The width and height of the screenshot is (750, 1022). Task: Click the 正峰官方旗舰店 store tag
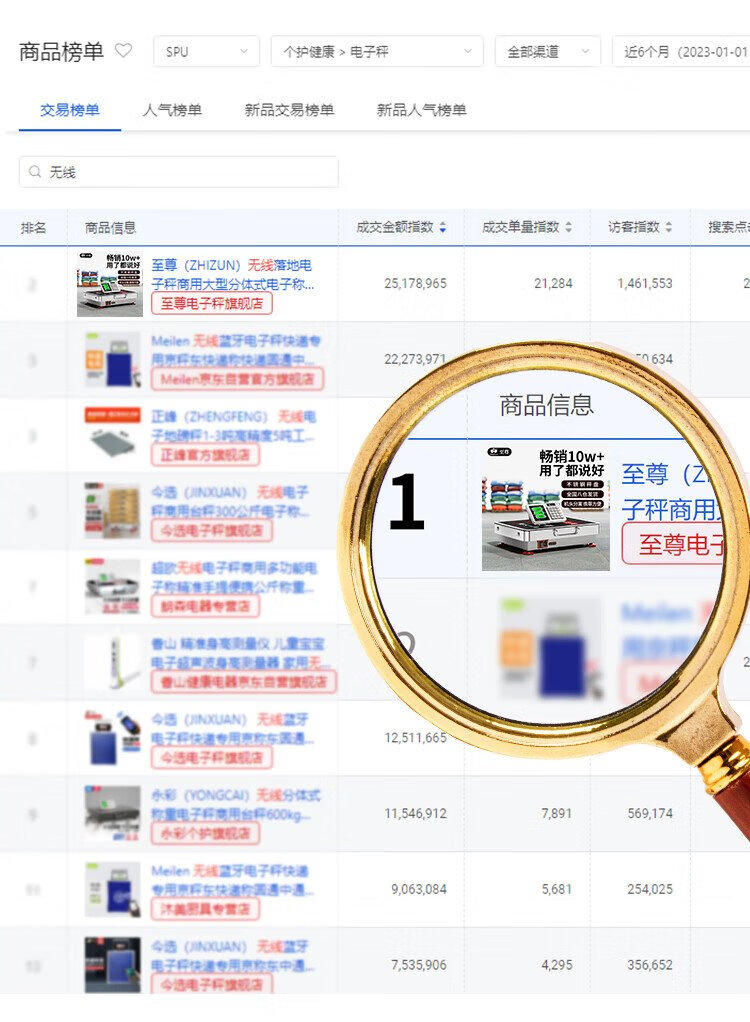(x=204, y=455)
